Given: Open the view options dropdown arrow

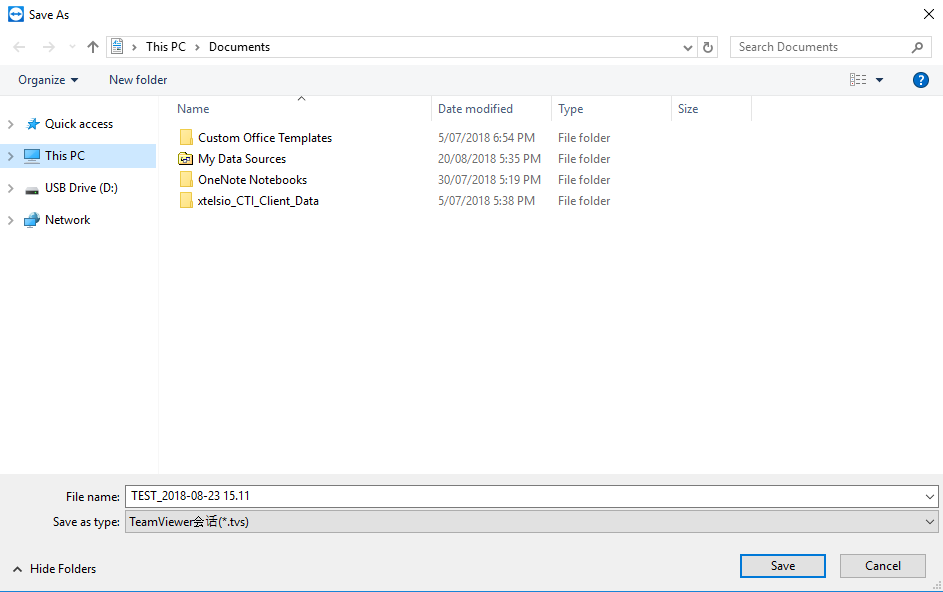Looking at the screenshot, I should [x=880, y=80].
